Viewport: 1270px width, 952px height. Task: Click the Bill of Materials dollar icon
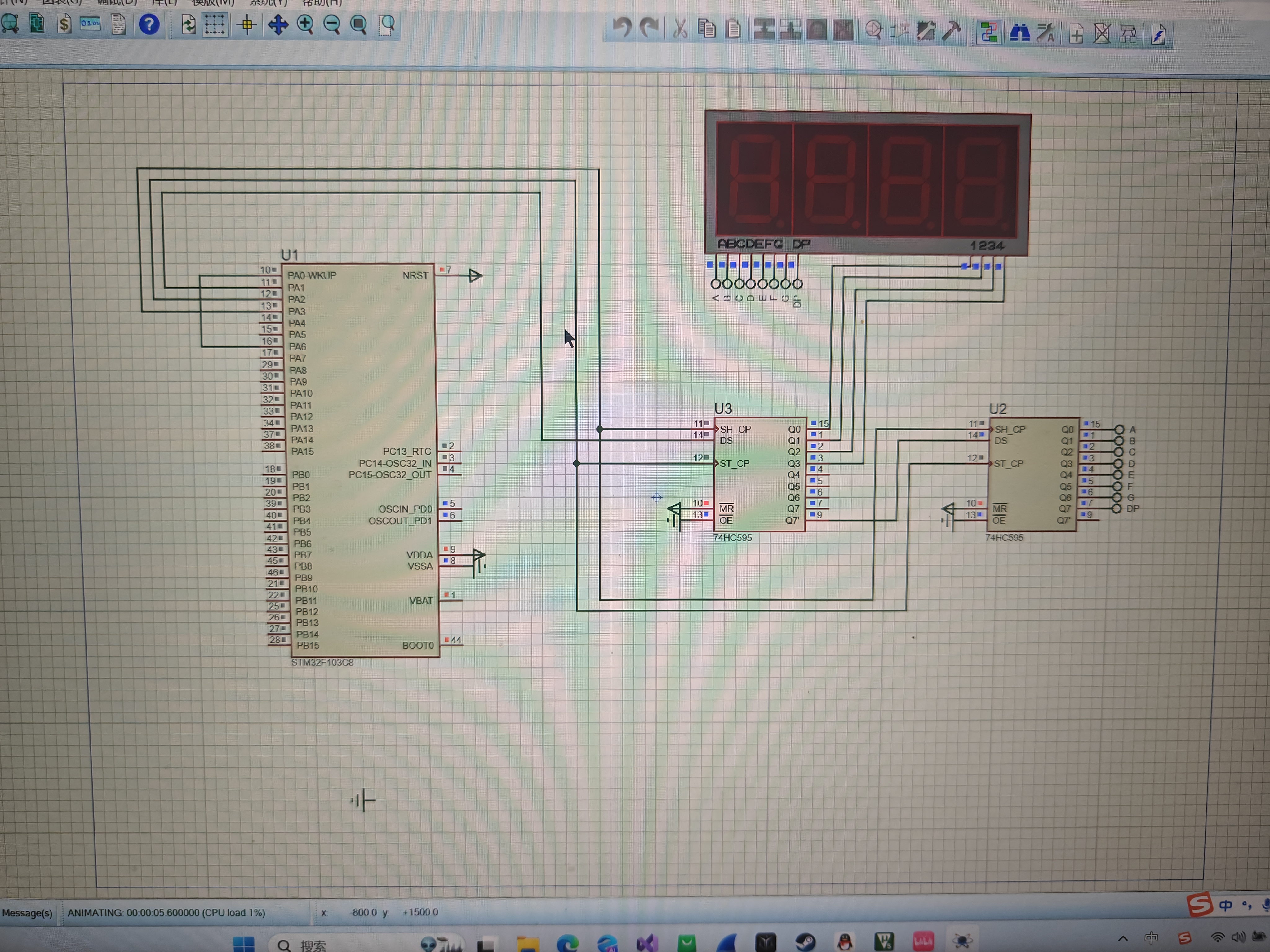pyautogui.click(x=64, y=24)
